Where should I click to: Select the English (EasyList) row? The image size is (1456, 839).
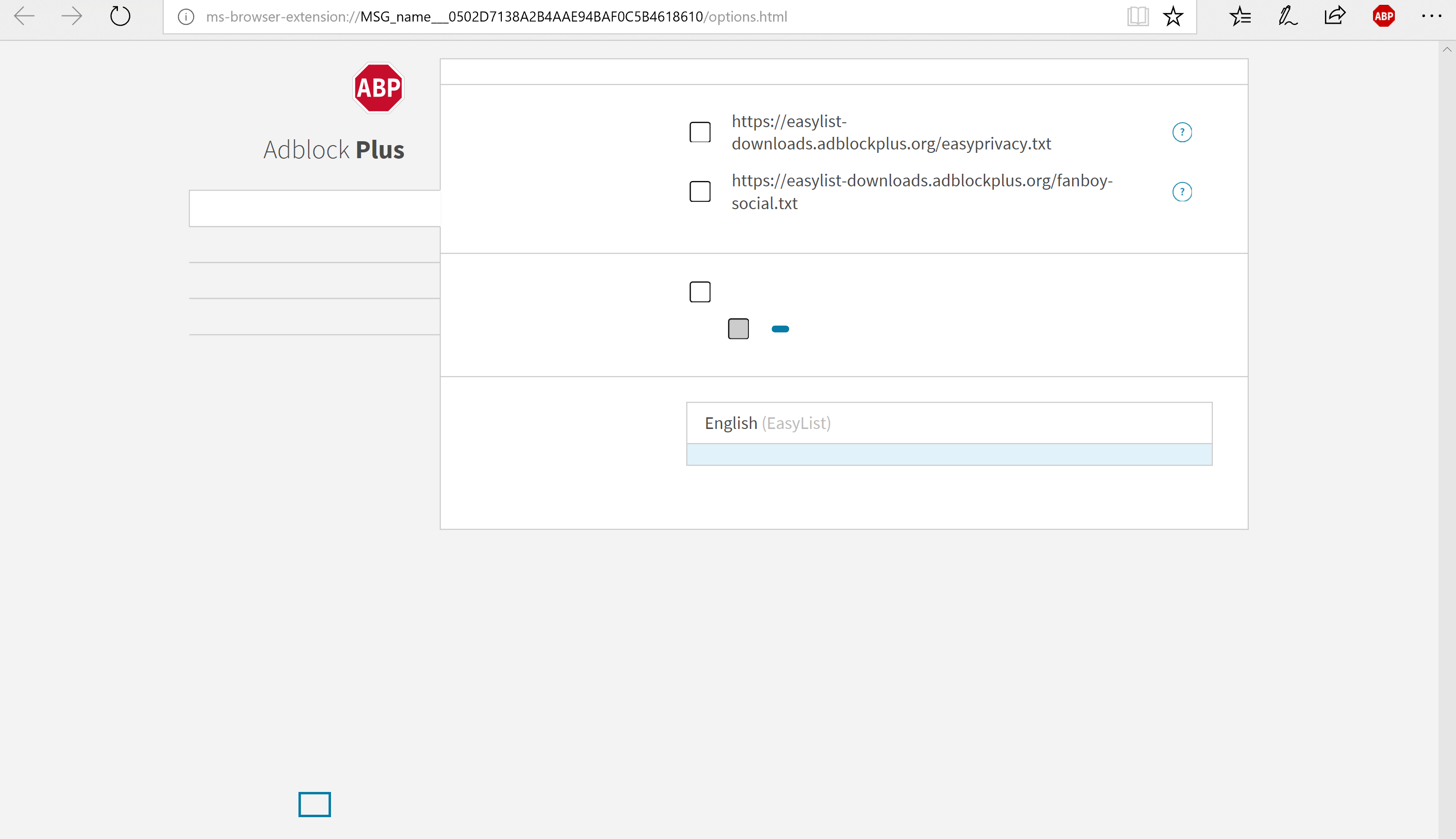(949, 423)
